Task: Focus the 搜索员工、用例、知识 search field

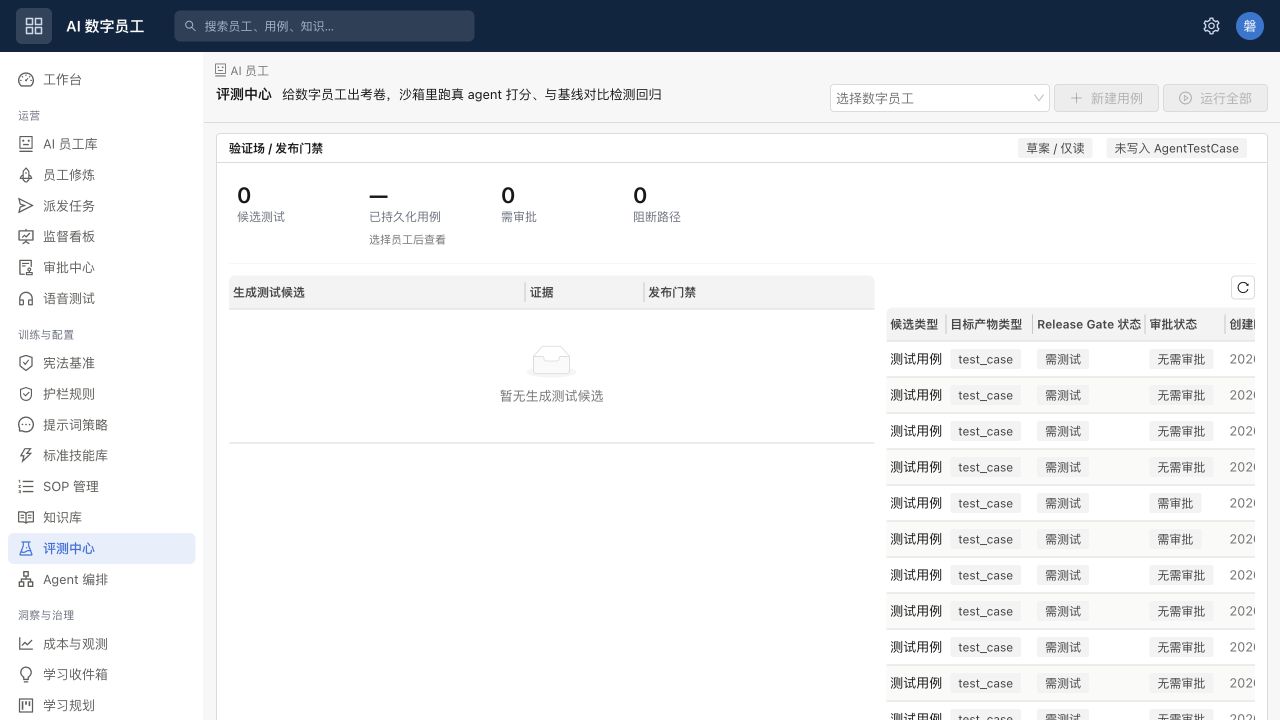Action: coord(324,26)
